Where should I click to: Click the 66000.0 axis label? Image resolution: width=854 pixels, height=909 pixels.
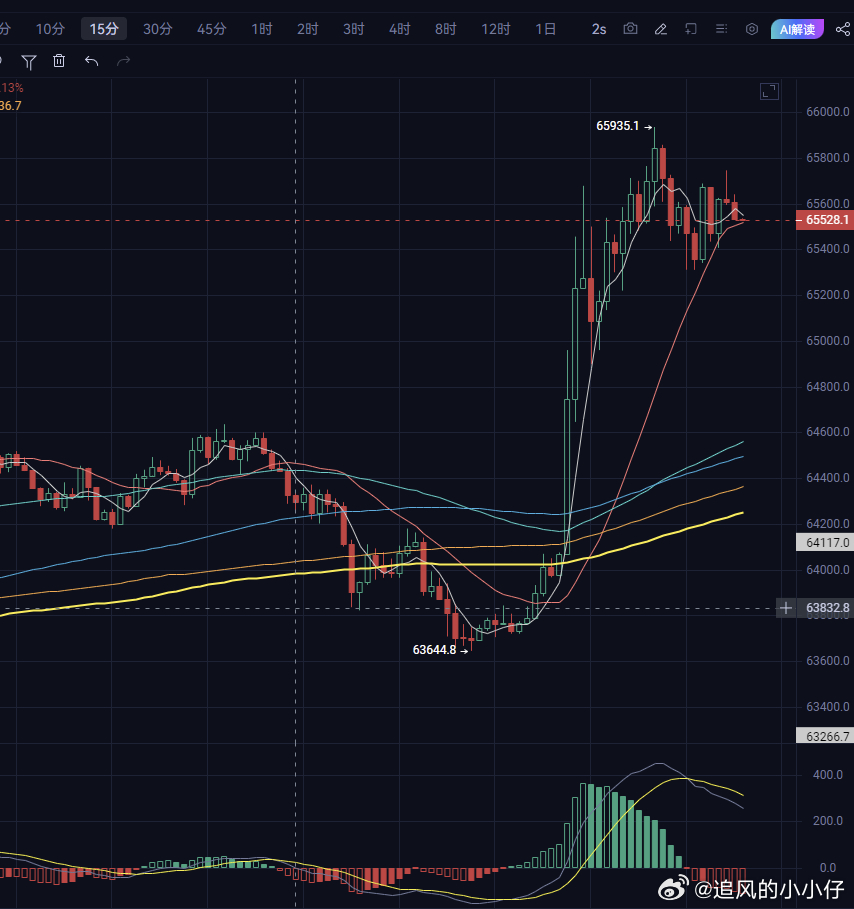point(828,112)
